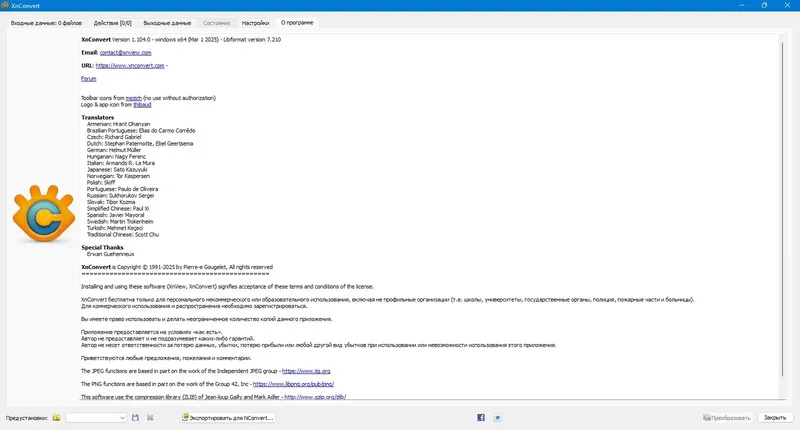The height and width of the screenshot is (430, 800).
Task: Click Russian: Sukhorukov Sergei line
Action: [x=120, y=195]
